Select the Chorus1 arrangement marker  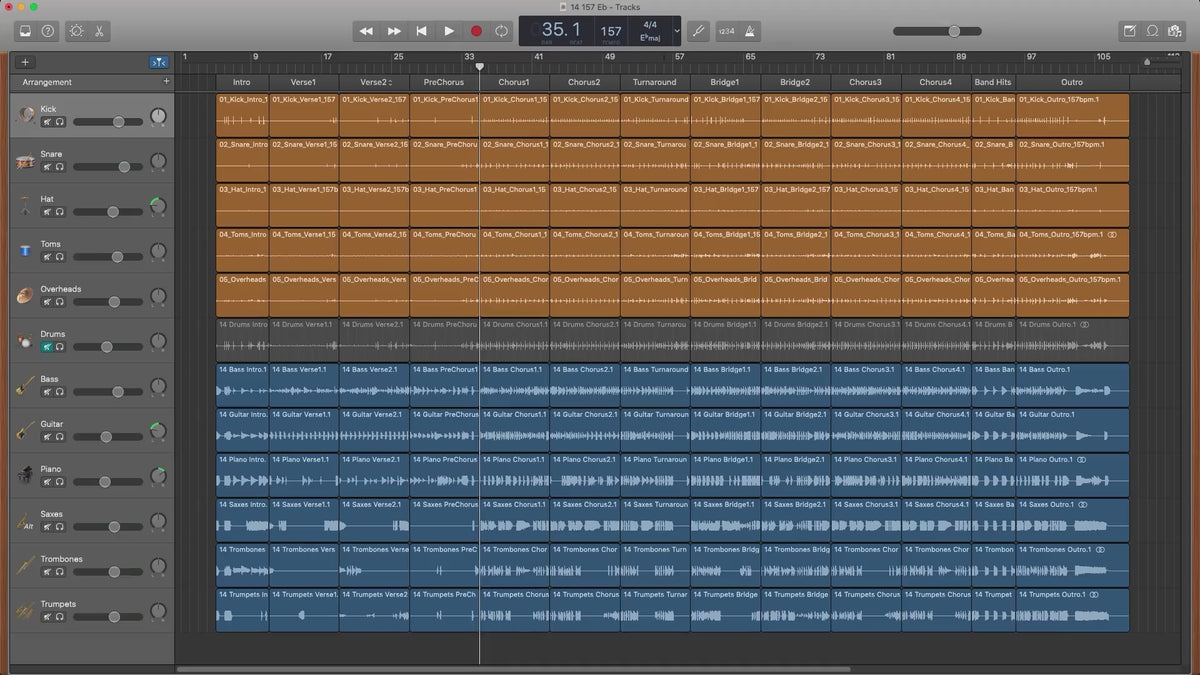(514, 82)
